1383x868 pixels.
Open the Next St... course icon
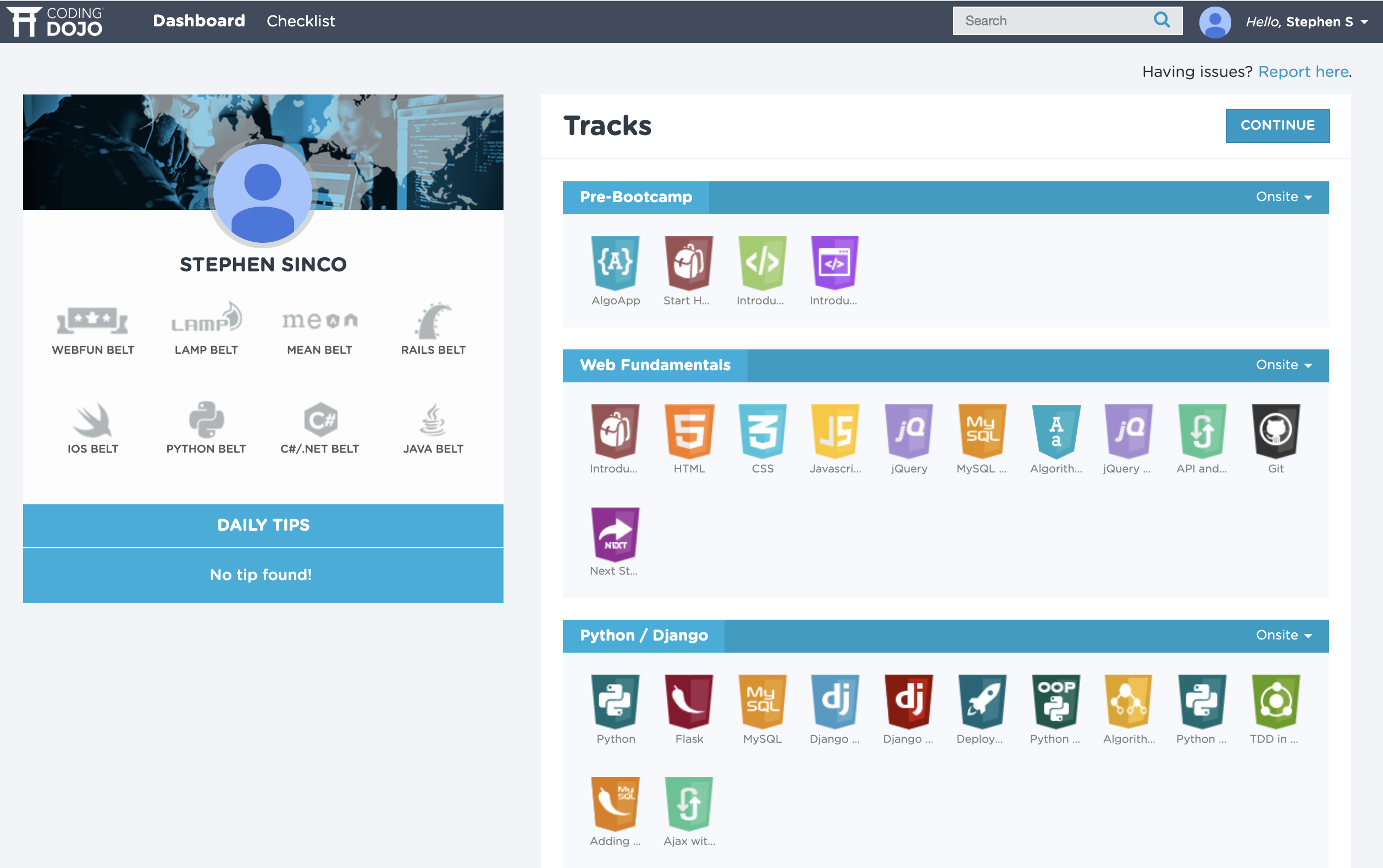click(615, 534)
